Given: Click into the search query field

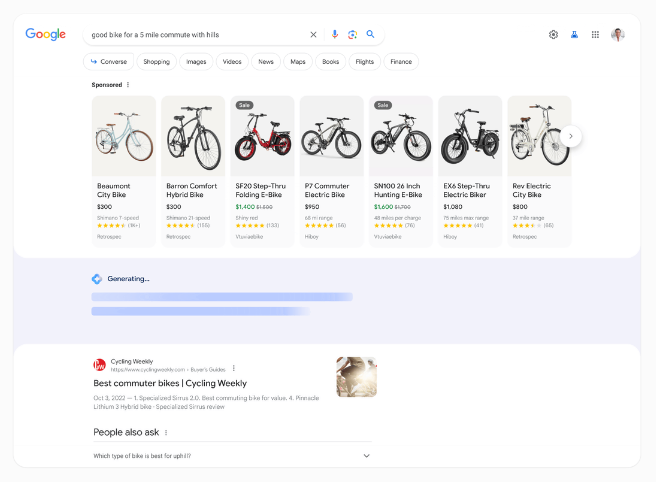Looking at the screenshot, I should coord(195,34).
